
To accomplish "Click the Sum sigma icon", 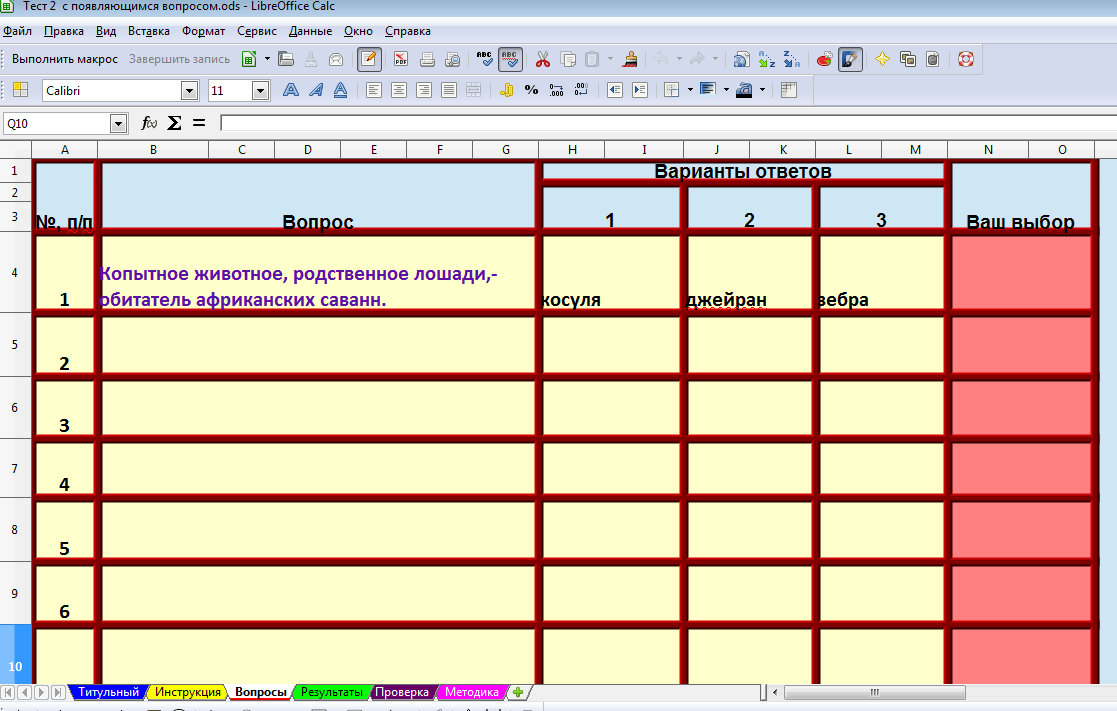I will (x=174, y=123).
